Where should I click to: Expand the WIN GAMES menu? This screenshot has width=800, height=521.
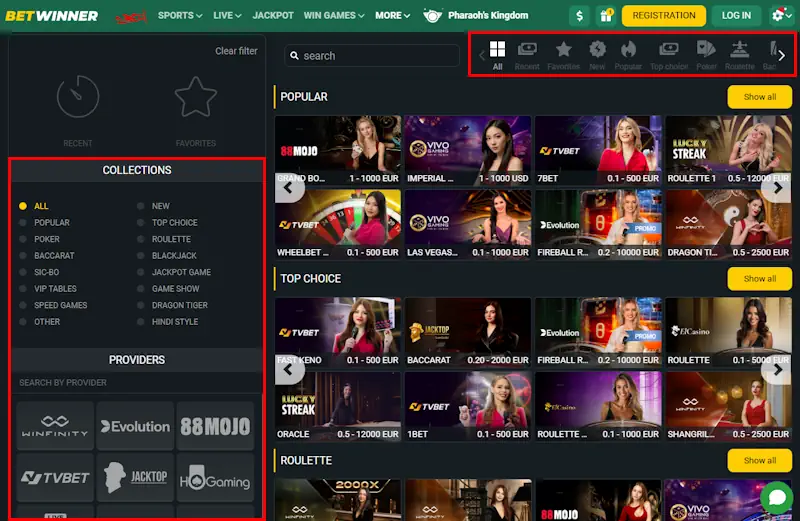coord(334,16)
